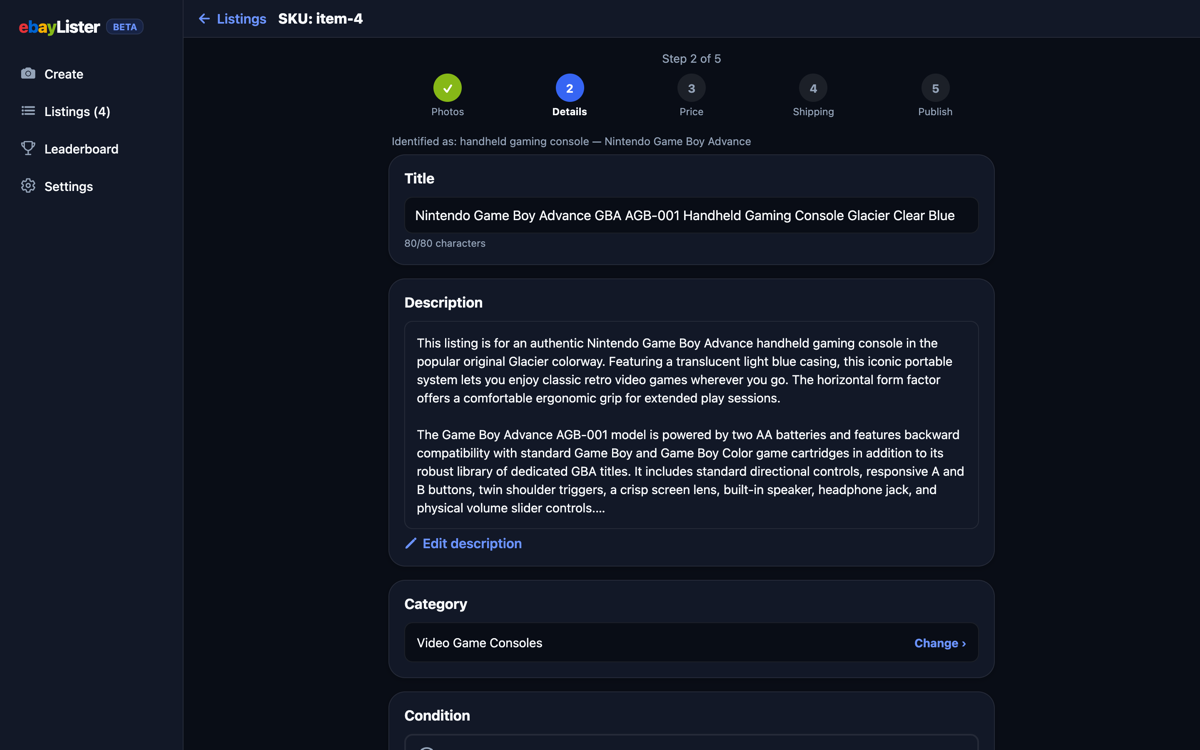Click the green checkmark Photos step circle
Image resolution: width=1200 pixels, height=750 pixels.
click(447, 88)
